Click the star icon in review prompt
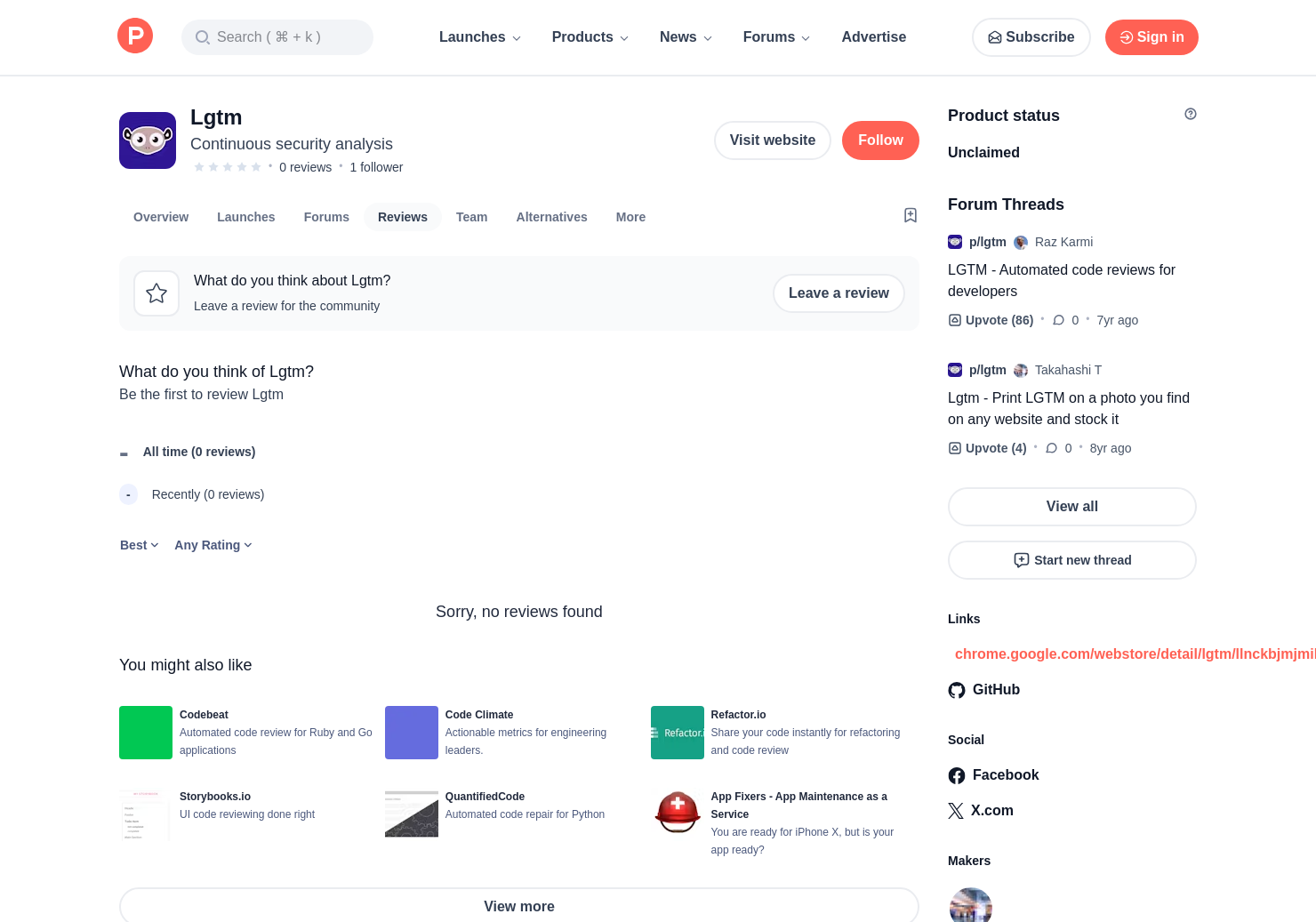 (x=156, y=293)
